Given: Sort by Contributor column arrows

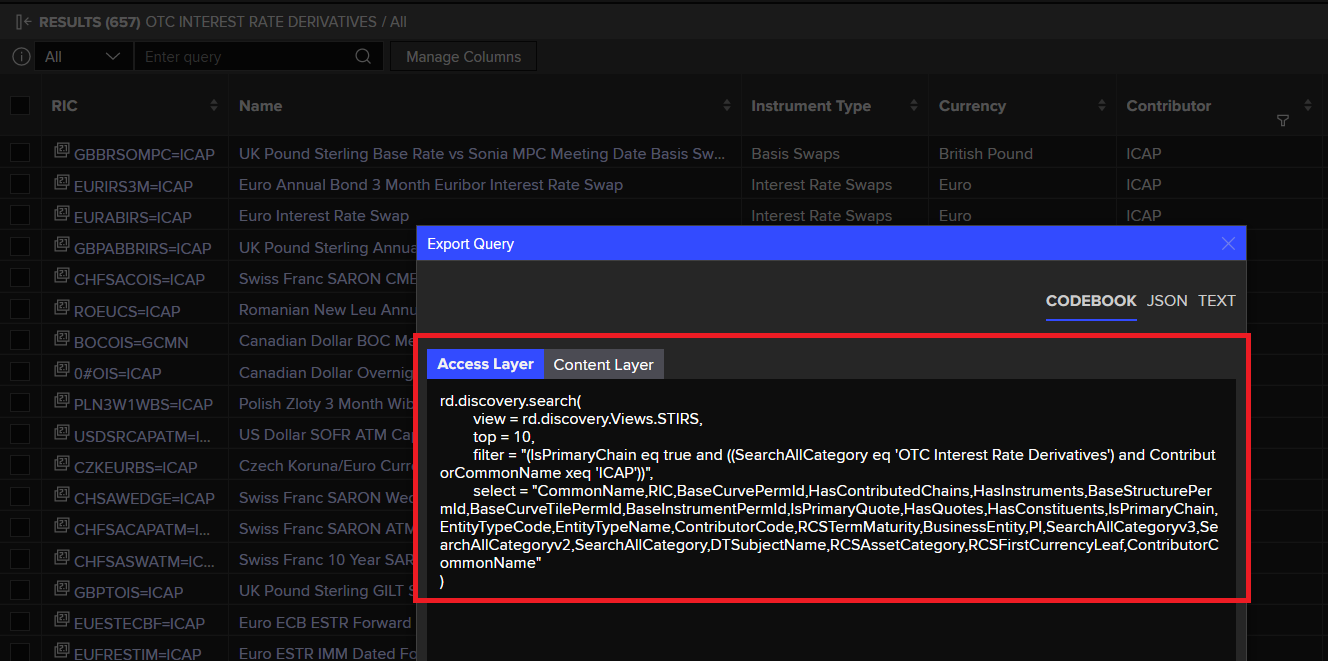Looking at the screenshot, I should point(1308,105).
